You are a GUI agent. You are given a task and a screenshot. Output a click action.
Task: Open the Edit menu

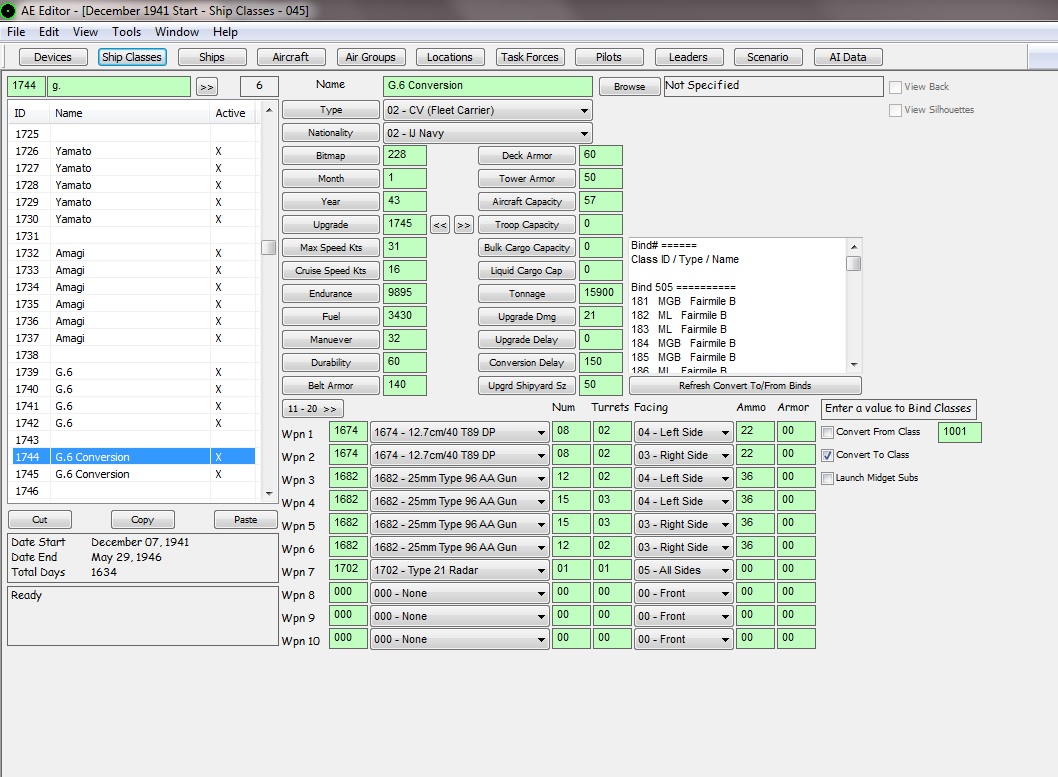pyautogui.click(x=49, y=32)
